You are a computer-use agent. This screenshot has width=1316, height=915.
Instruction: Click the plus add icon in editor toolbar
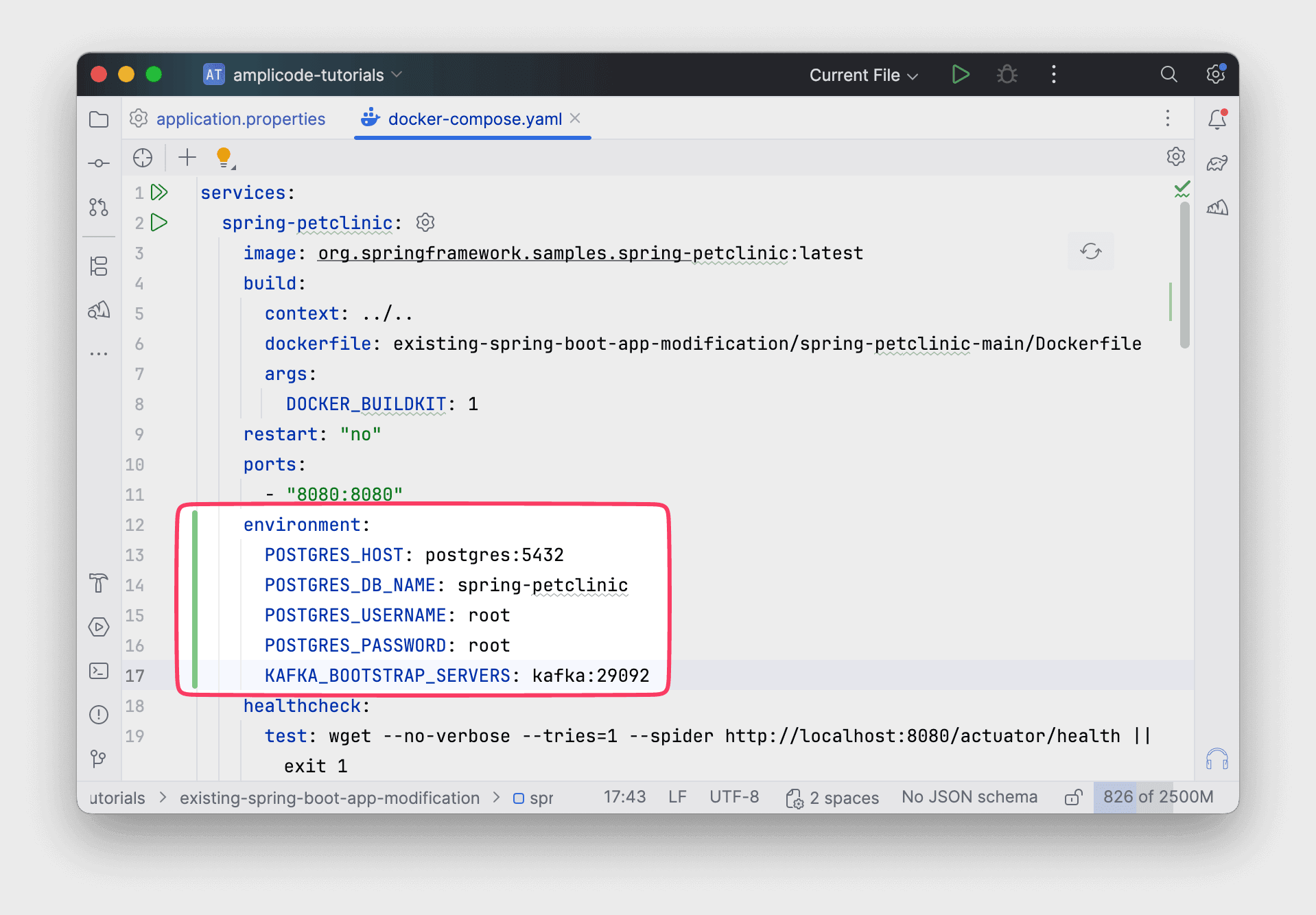click(187, 158)
